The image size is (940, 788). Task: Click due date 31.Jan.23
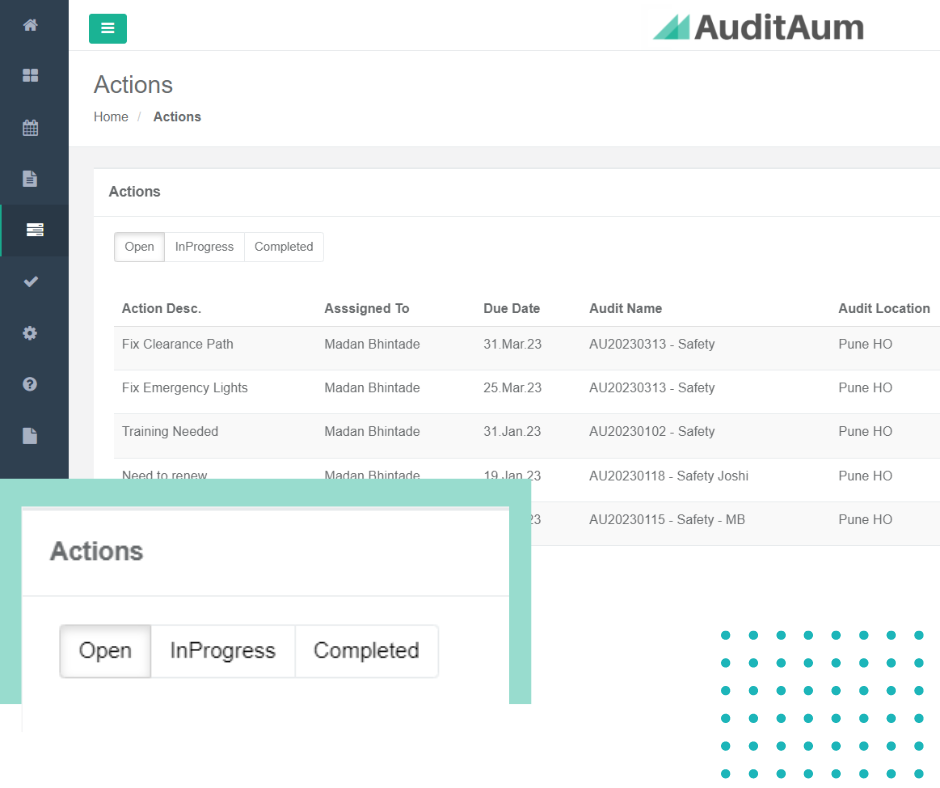click(512, 432)
